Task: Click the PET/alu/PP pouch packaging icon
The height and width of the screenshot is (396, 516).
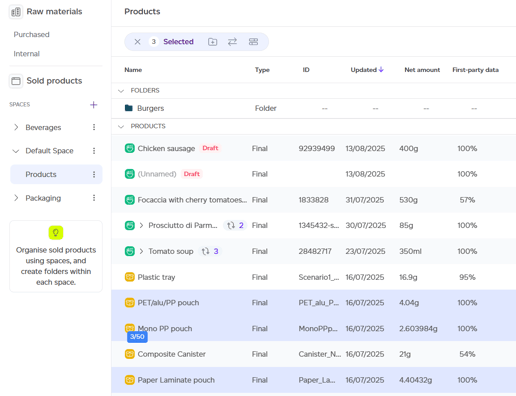Action: click(130, 303)
